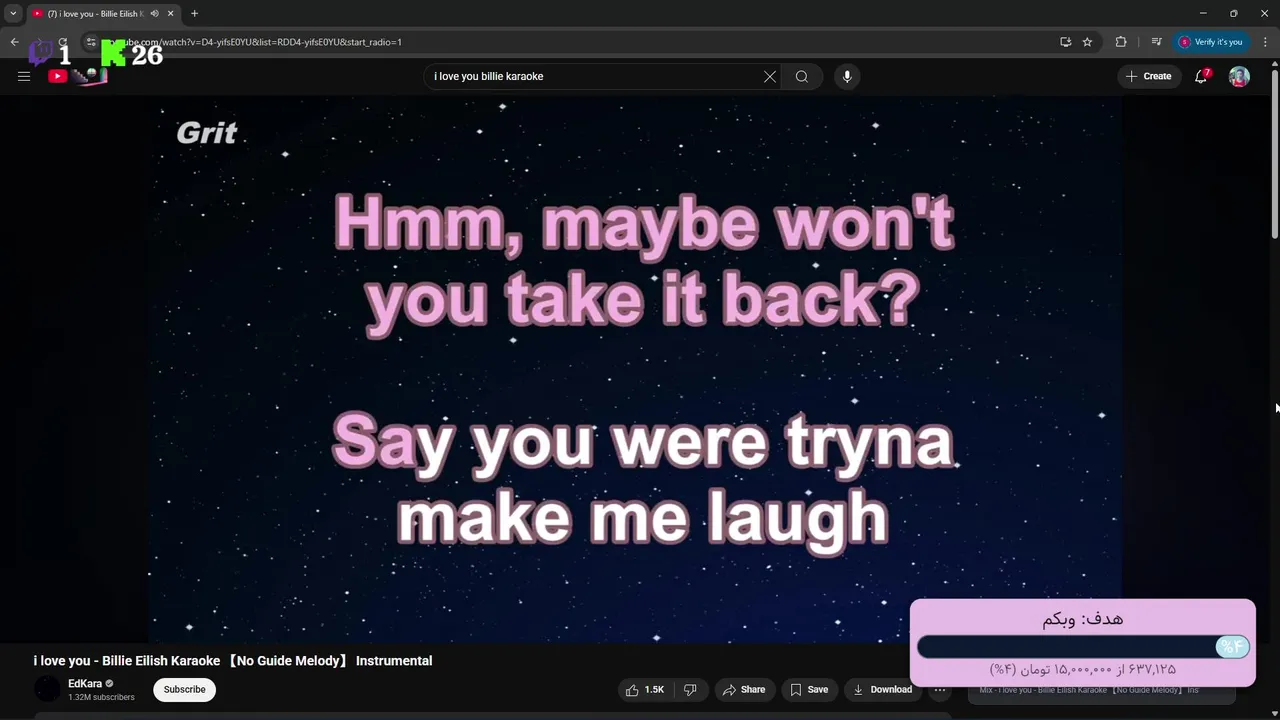Mute the tab via speaker icon
This screenshot has height=720, width=1280.
[154, 14]
